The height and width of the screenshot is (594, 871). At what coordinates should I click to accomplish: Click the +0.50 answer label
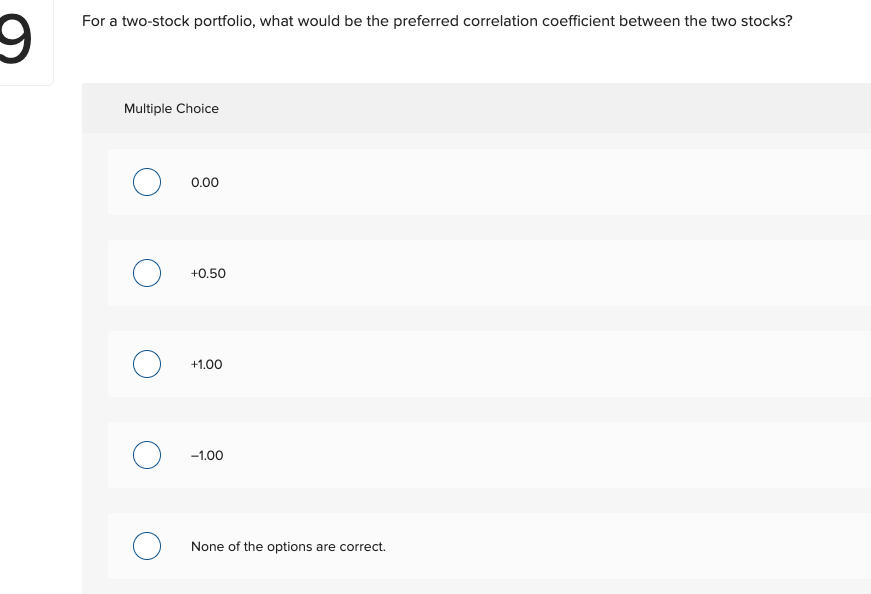coord(208,273)
